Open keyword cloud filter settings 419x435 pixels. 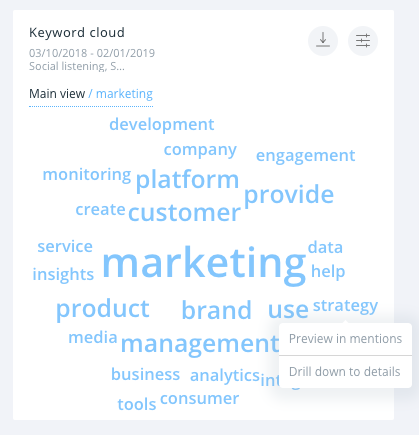point(363,41)
